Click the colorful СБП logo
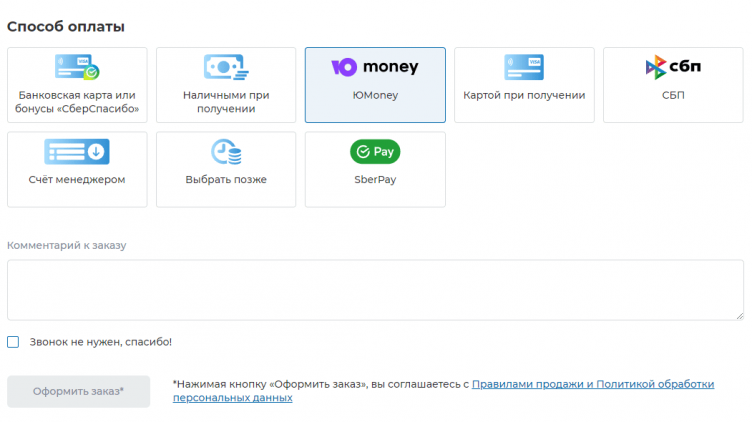Image resolution: width=752 pixels, height=422 pixels. 672,68
